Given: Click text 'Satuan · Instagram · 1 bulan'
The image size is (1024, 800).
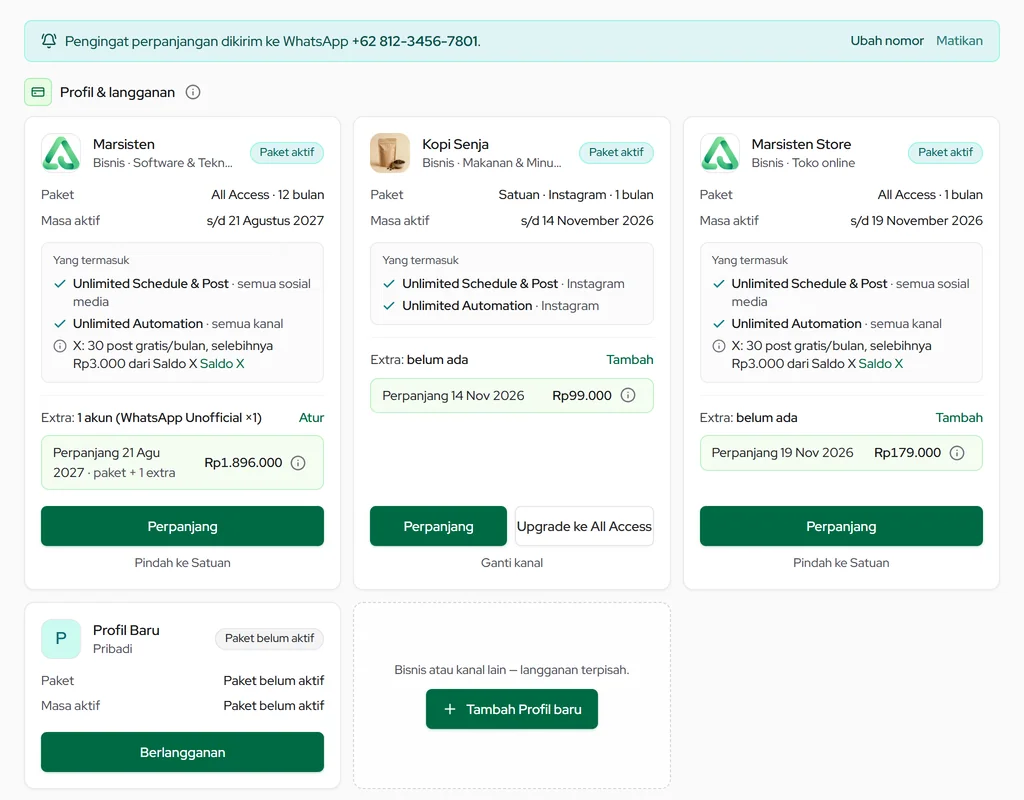Looking at the screenshot, I should point(576,195).
